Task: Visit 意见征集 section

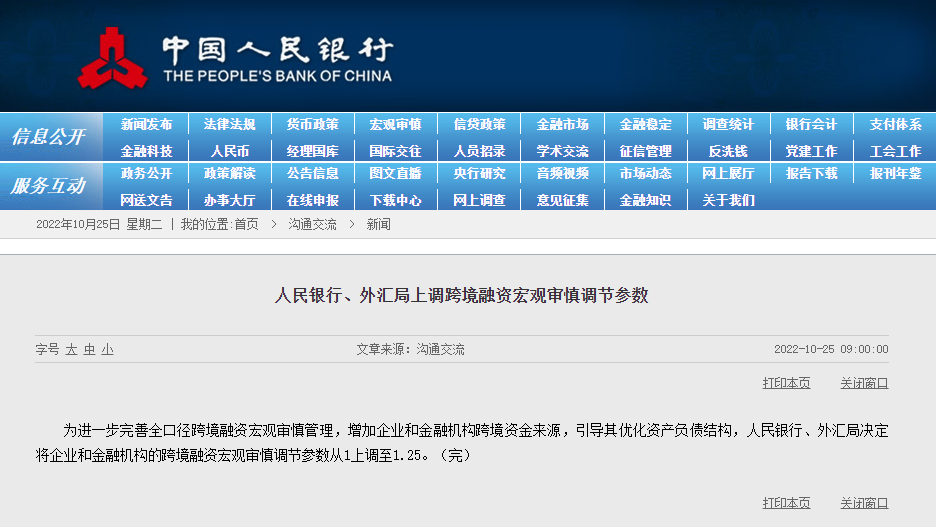Action: pos(562,200)
